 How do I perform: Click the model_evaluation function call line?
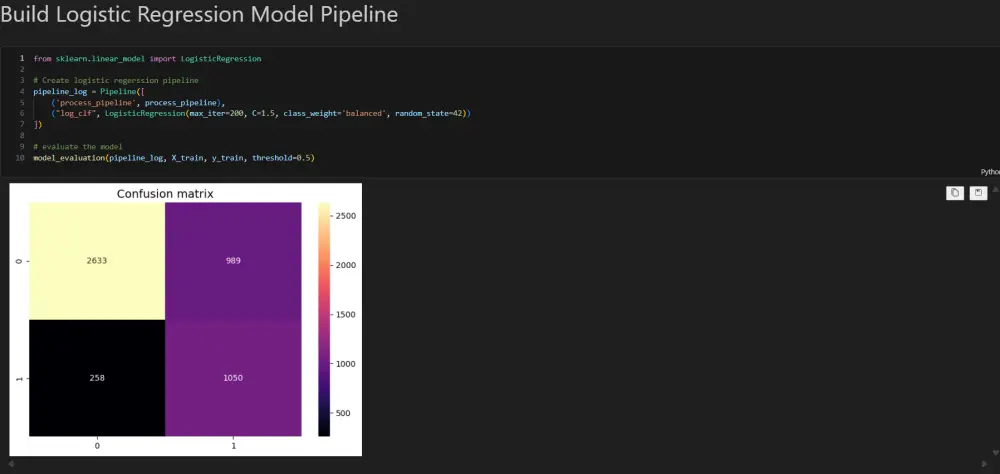pos(173,158)
